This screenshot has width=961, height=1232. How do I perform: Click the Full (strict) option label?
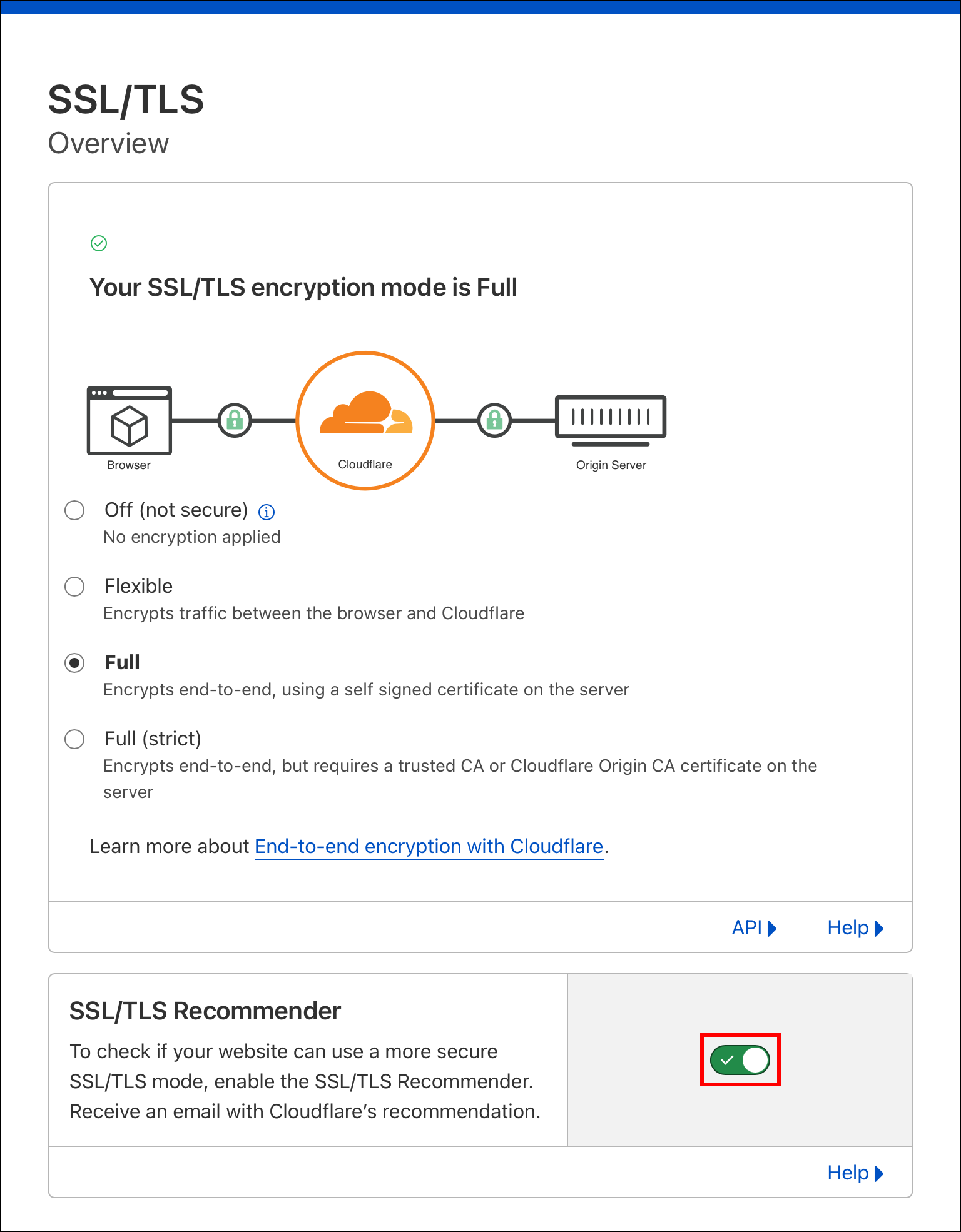(153, 739)
